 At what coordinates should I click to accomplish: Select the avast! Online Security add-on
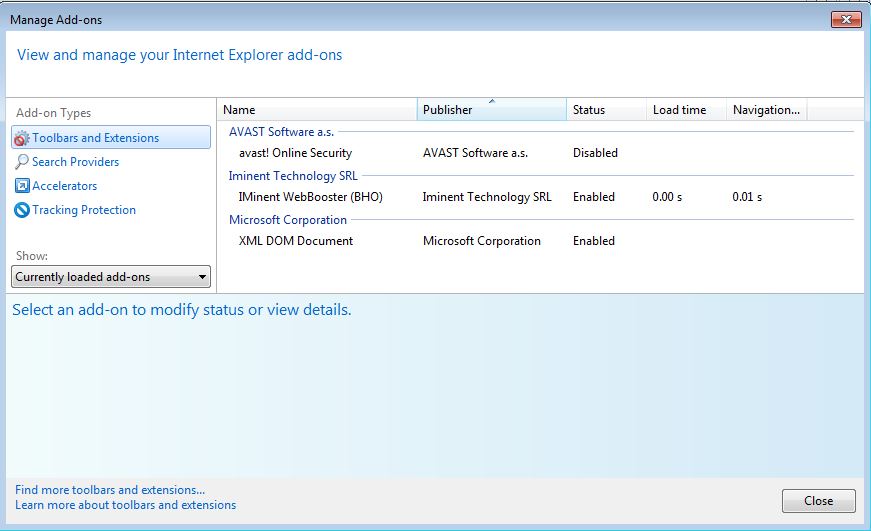pos(296,153)
